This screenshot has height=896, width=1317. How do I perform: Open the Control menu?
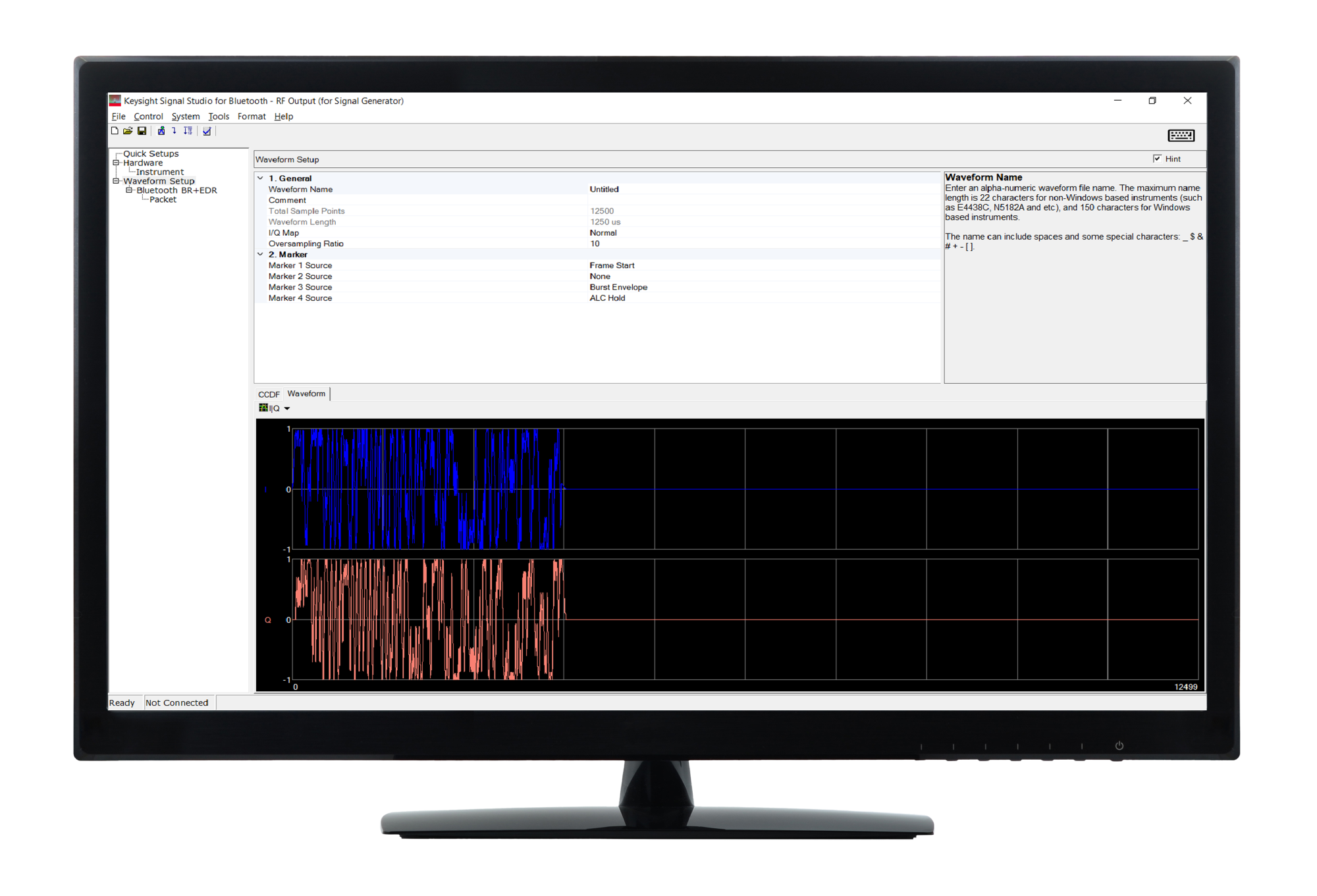148,116
